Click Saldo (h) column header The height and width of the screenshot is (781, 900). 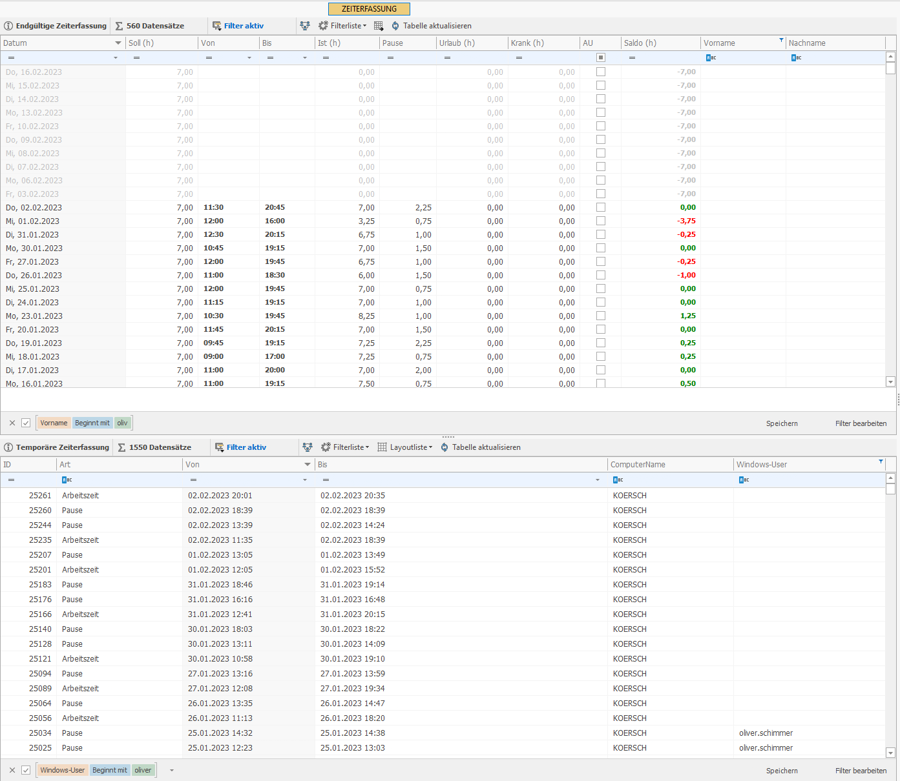[x=661, y=43]
